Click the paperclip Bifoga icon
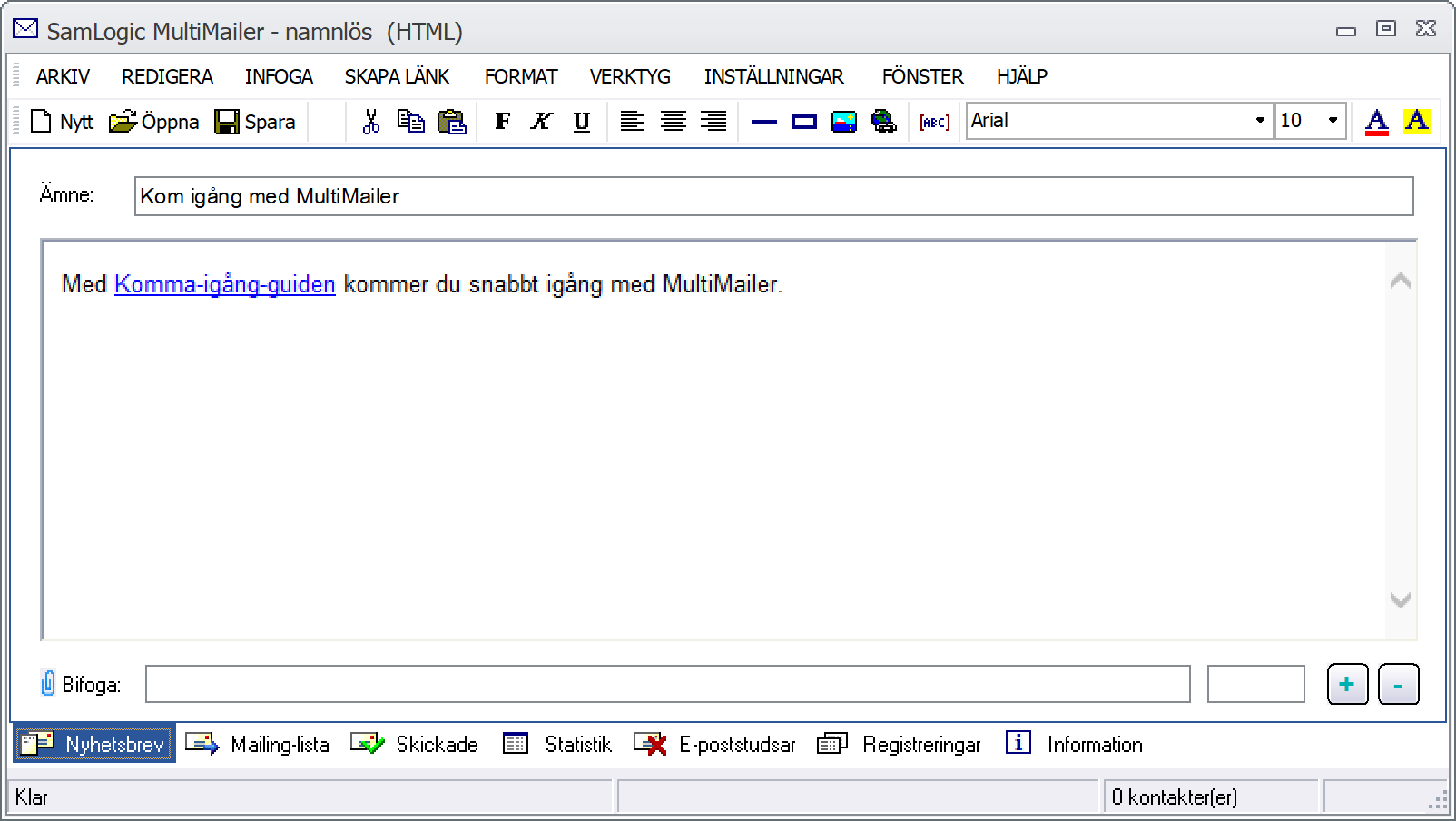This screenshot has height=821, width=1456. [48, 683]
